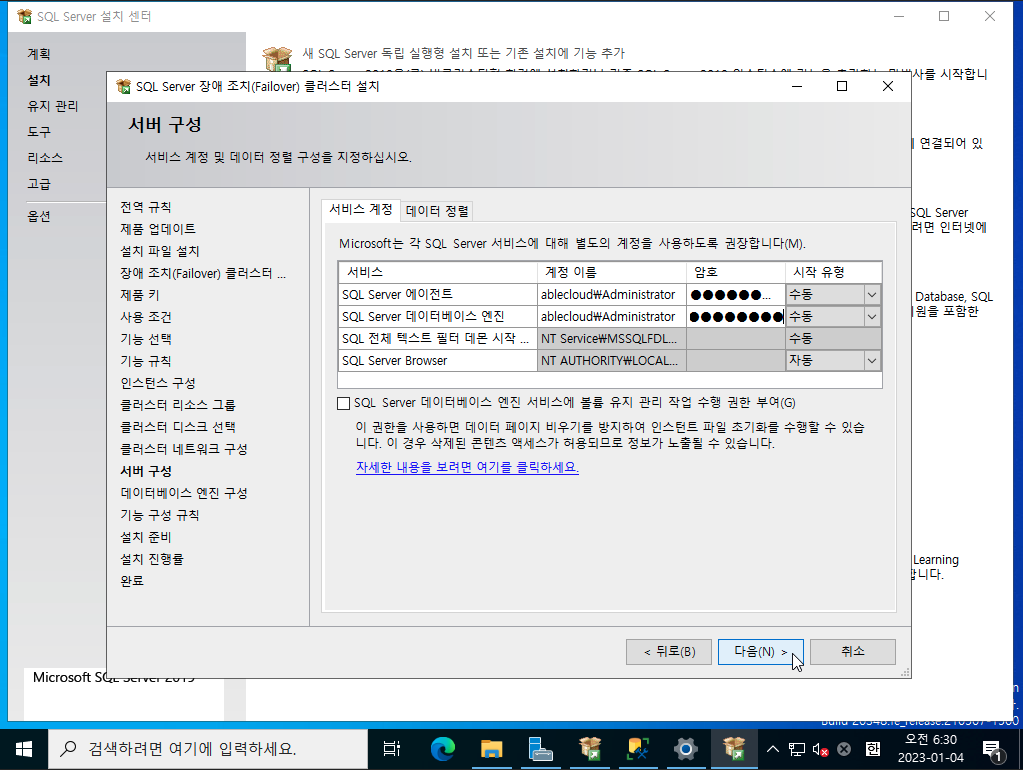Screen dimensions: 1023x770
Task: Click the 서비스 column header
Action: (438, 272)
